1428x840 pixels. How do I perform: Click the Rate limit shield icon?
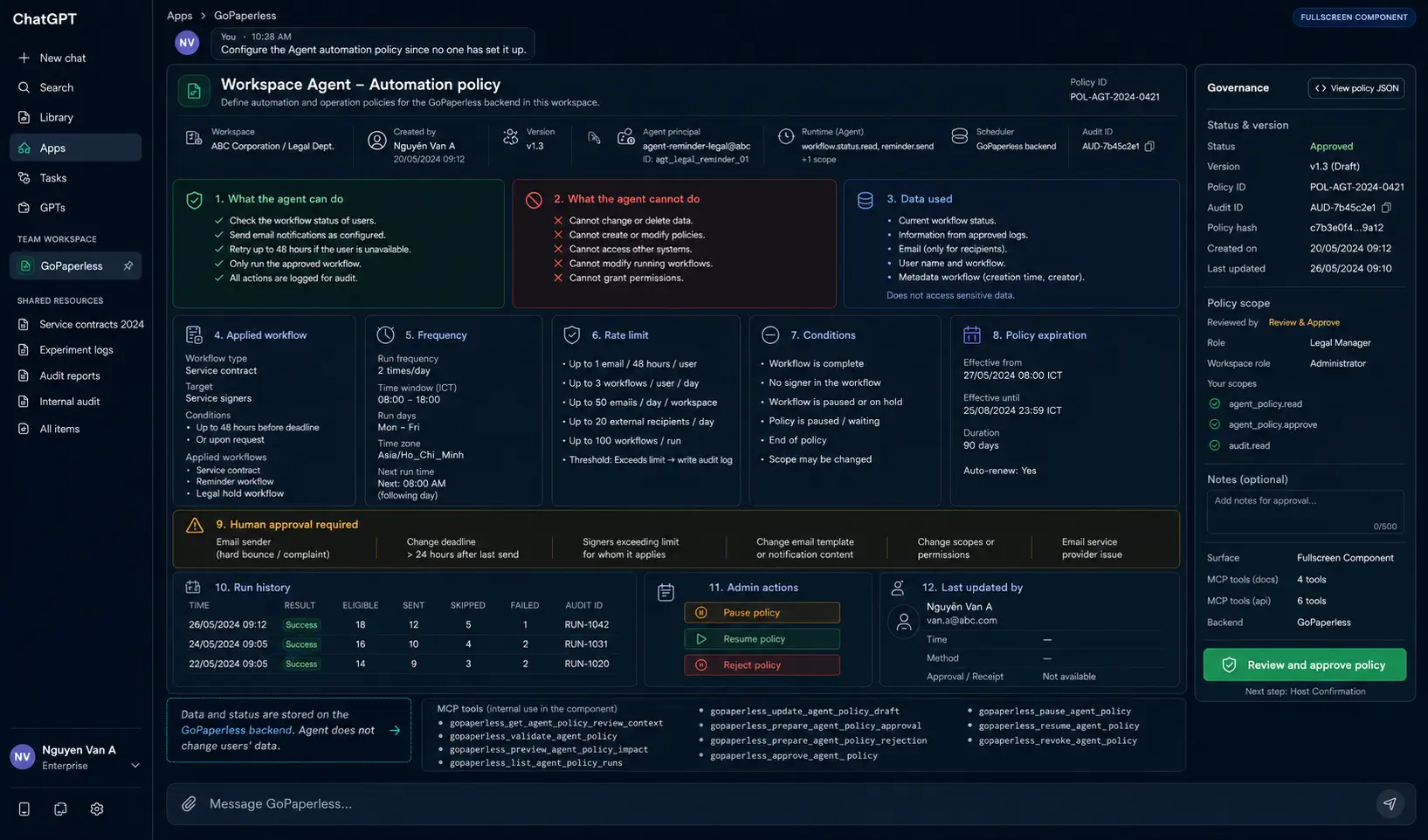[x=572, y=335]
